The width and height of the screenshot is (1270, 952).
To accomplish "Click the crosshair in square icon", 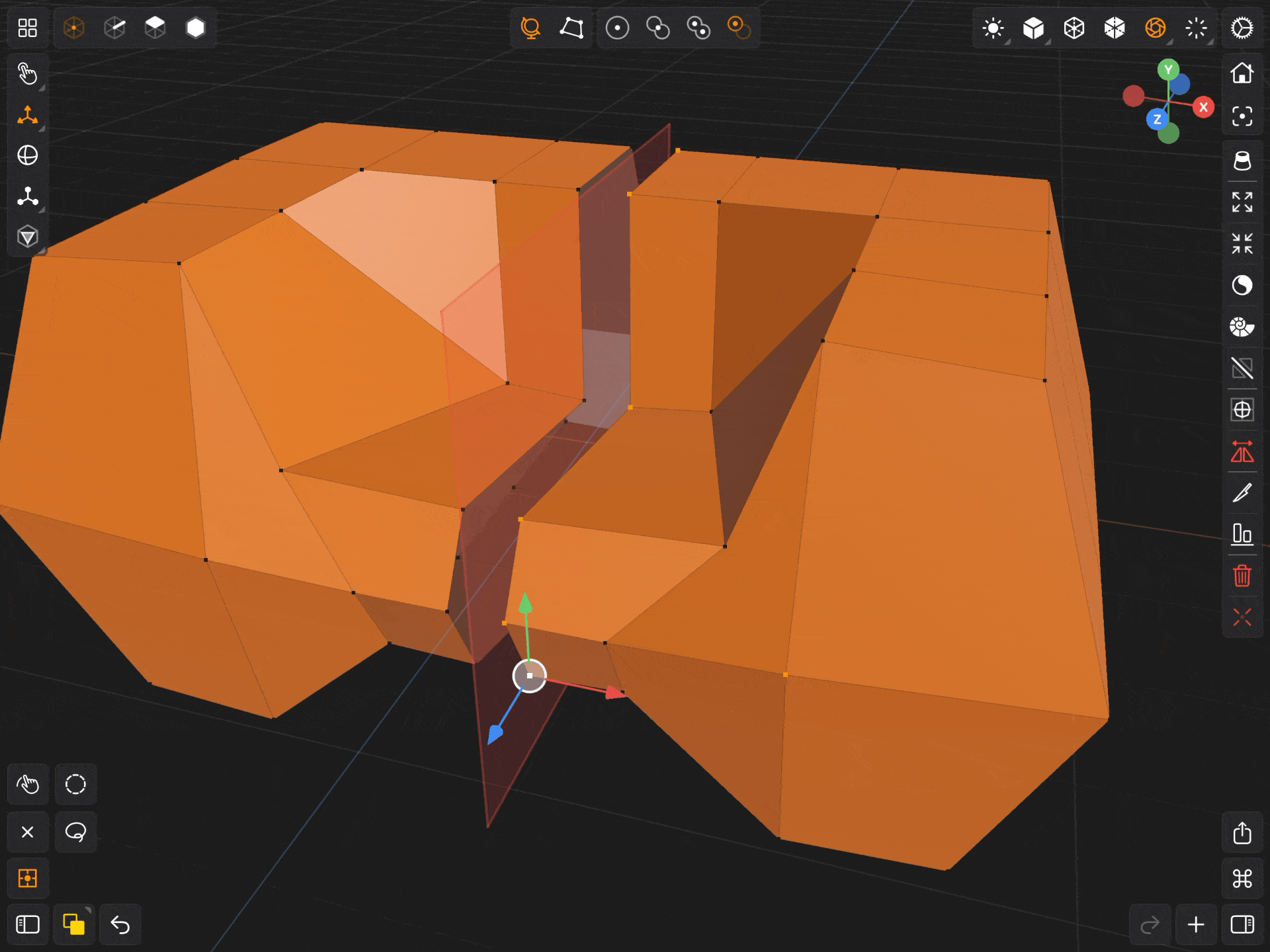I will 1242,410.
